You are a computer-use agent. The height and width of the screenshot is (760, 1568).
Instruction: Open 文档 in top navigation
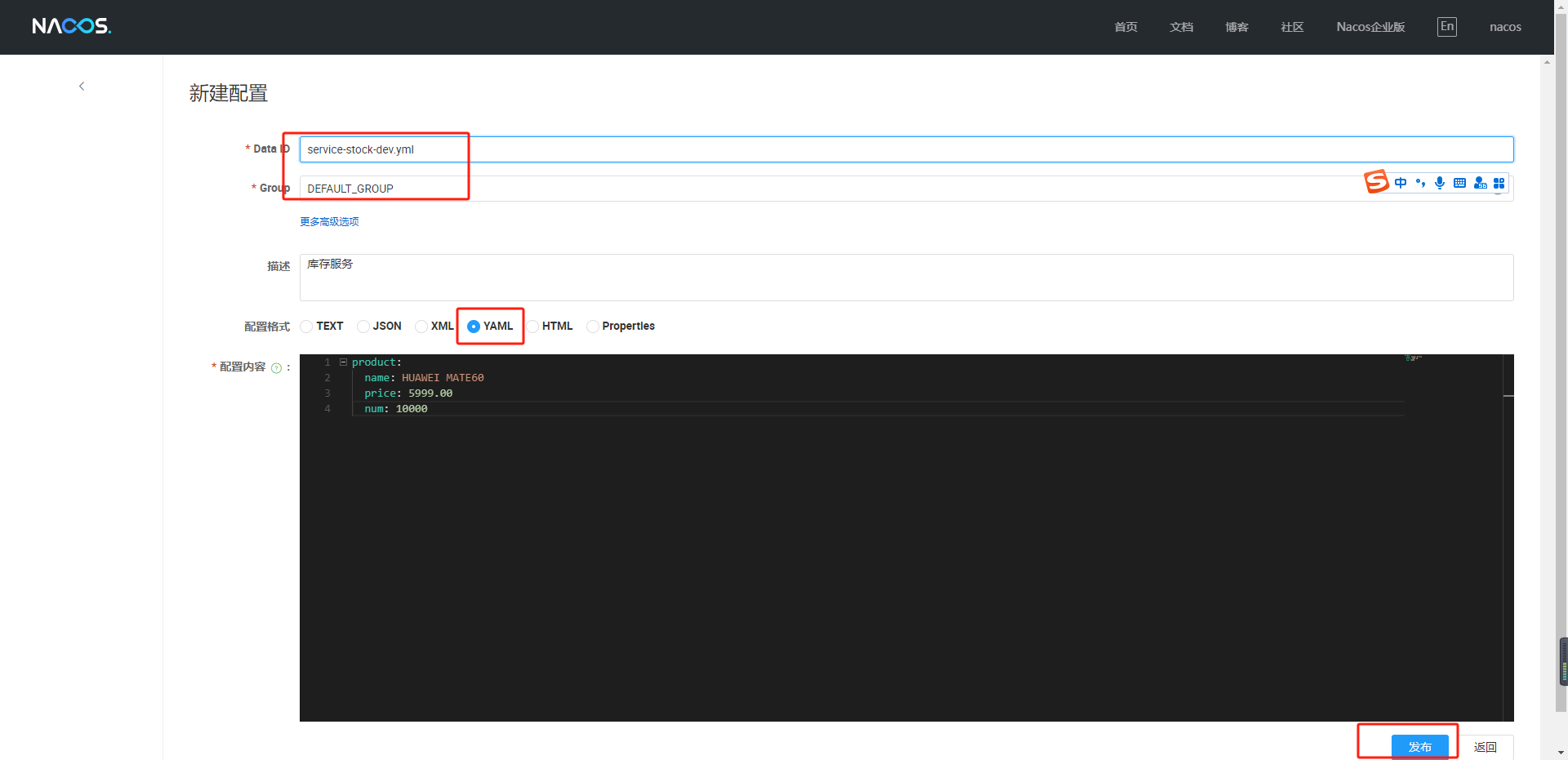(1182, 27)
